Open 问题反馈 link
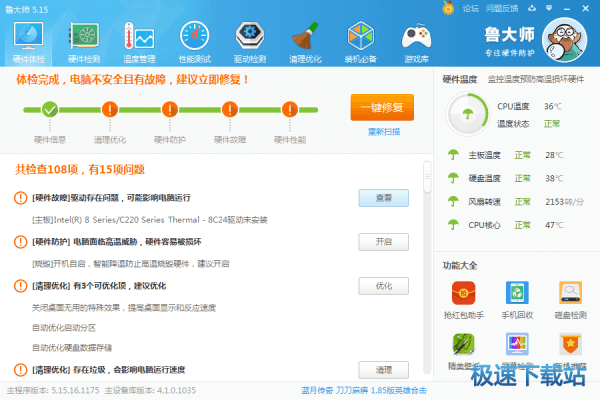Image resolution: width=600 pixels, height=400 pixels. click(x=502, y=8)
